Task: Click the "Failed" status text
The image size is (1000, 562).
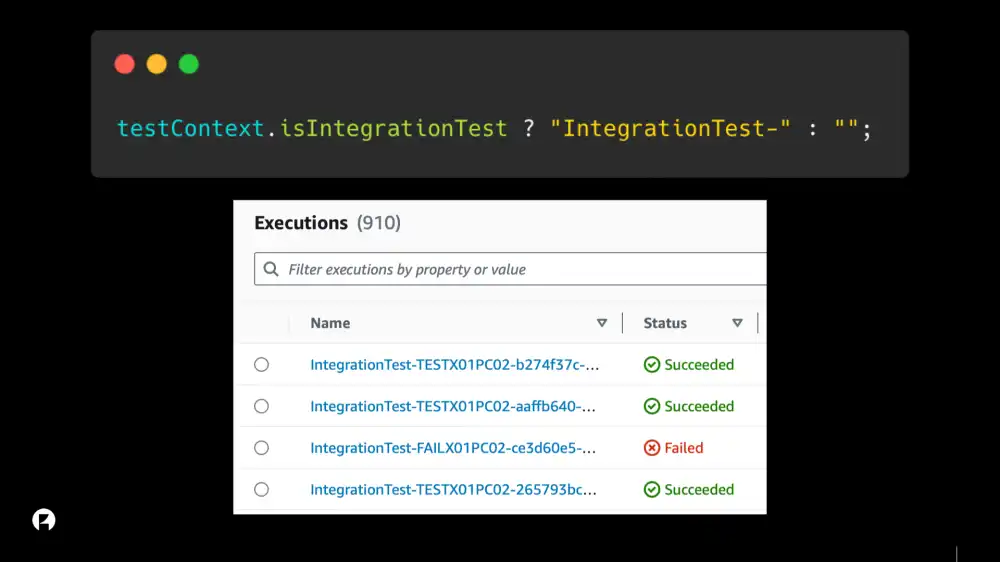Action: [684, 448]
